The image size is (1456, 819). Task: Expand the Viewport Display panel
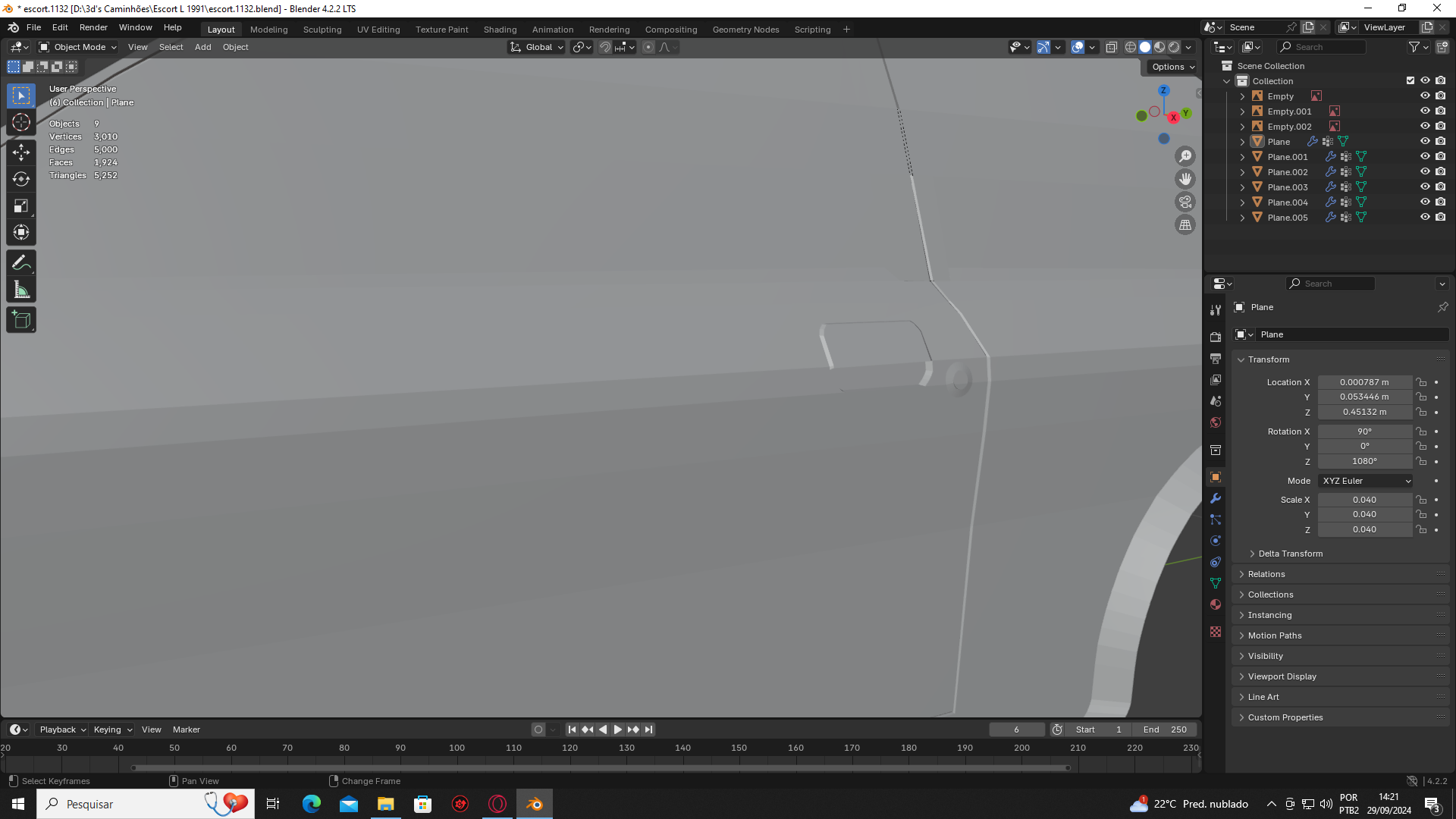[x=1282, y=676]
